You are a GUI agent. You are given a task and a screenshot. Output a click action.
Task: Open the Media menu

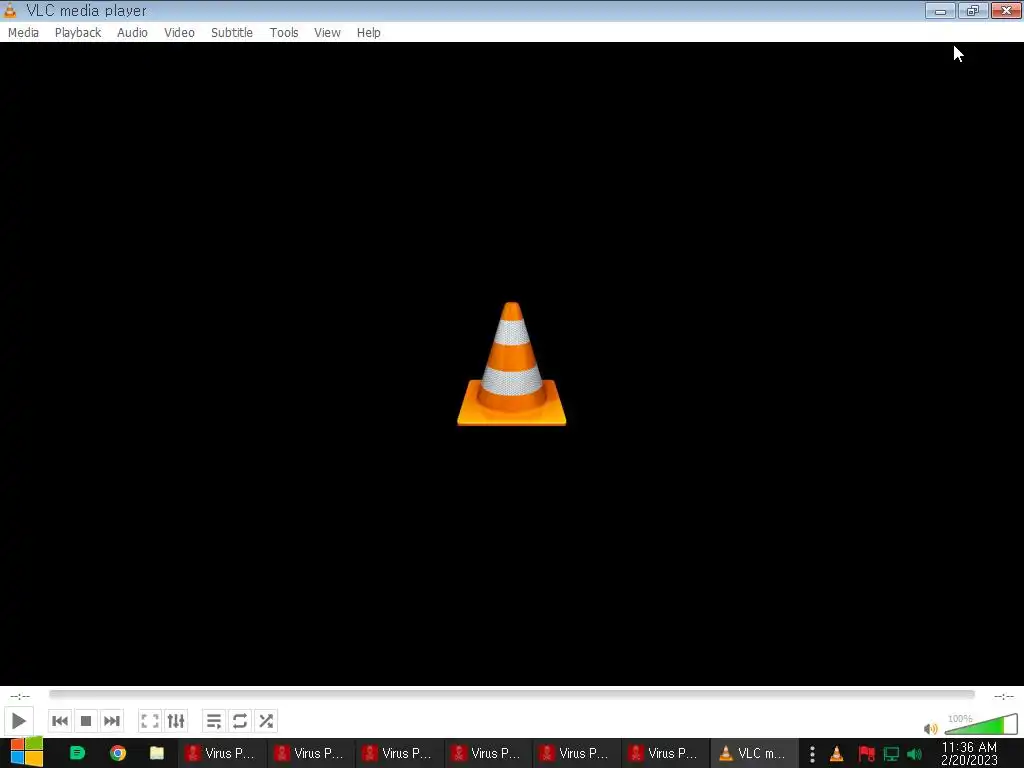coord(24,33)
